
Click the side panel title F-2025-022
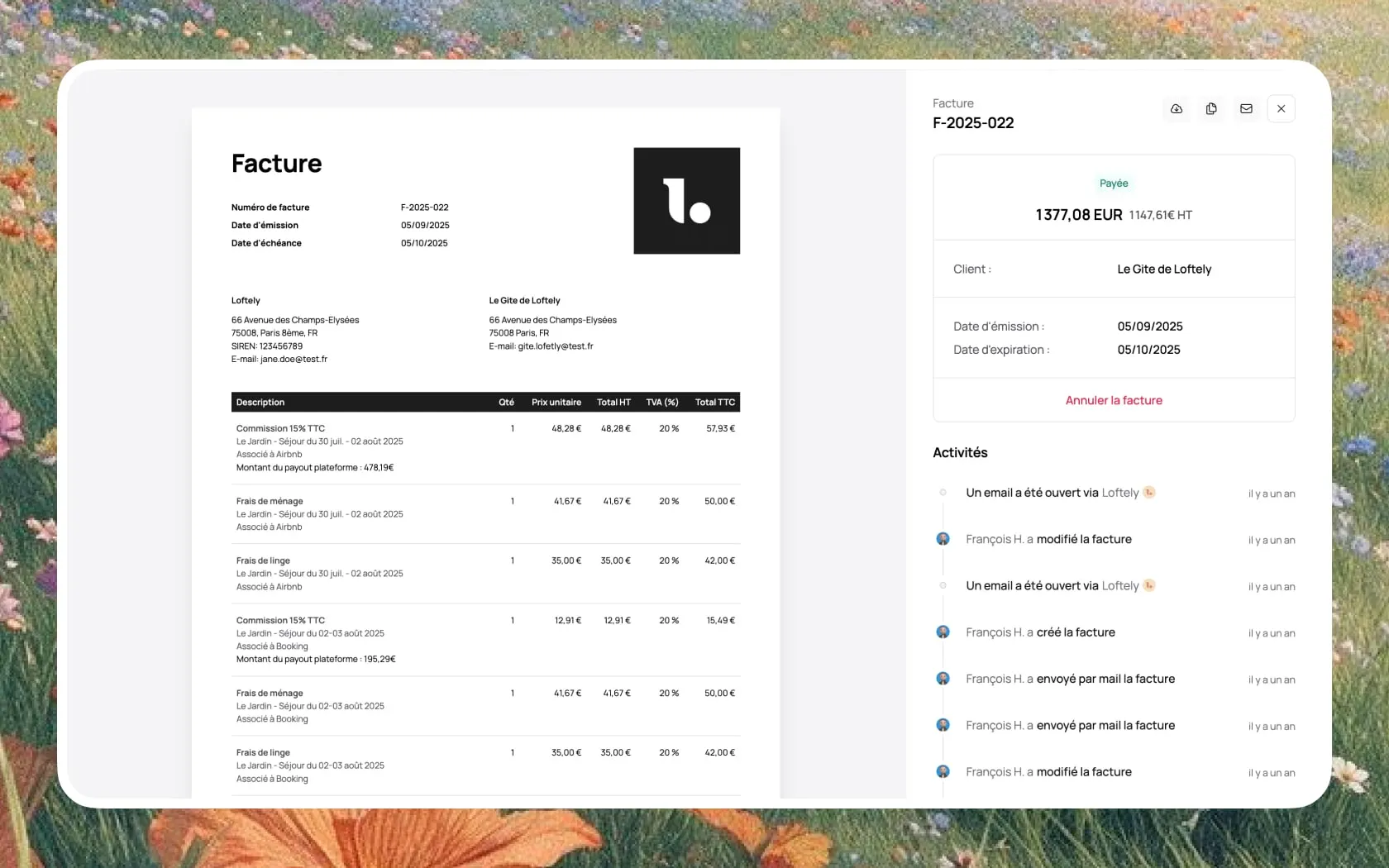pos(973,123)
